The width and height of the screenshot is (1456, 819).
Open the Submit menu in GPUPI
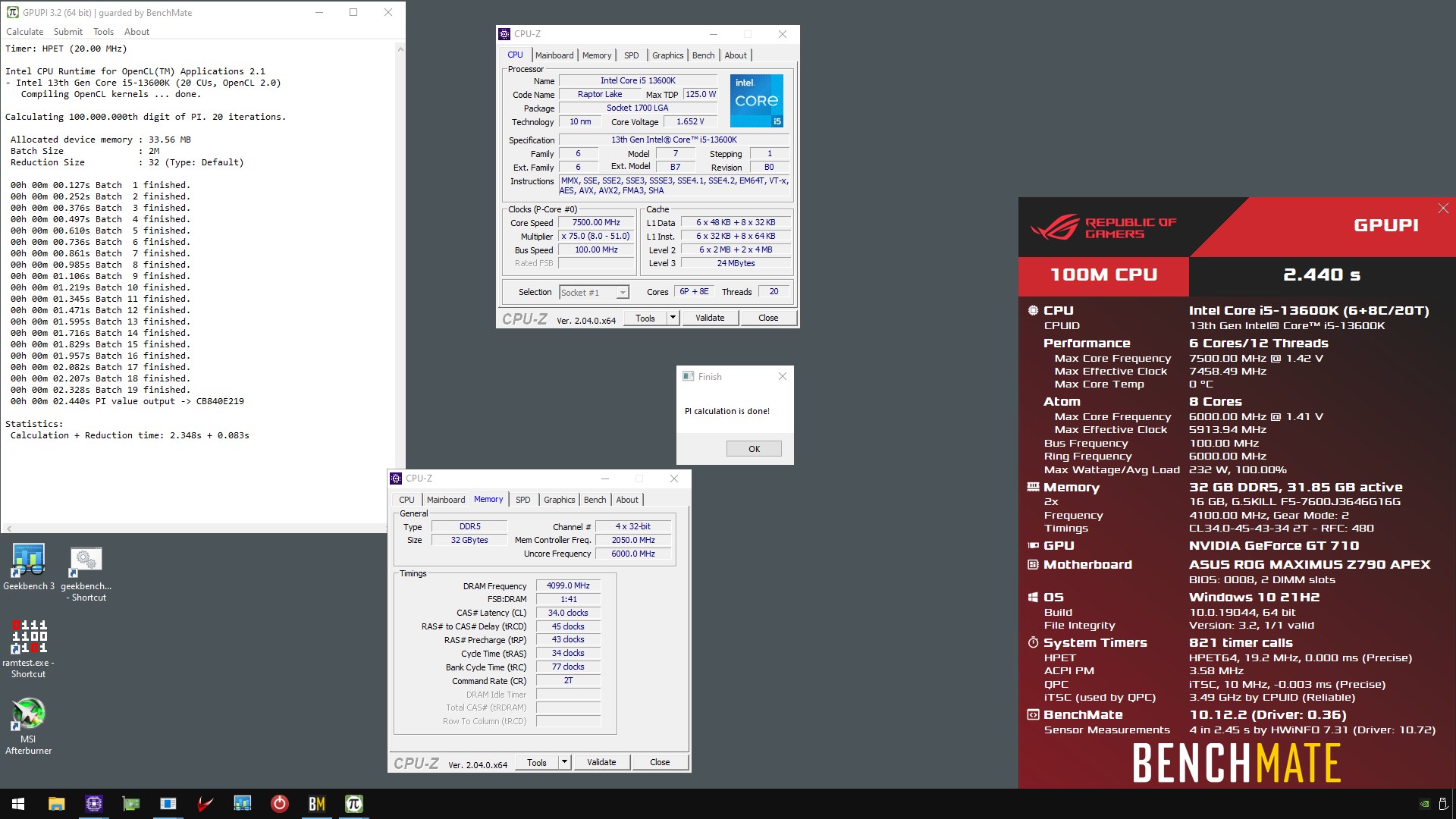point(68,32)
